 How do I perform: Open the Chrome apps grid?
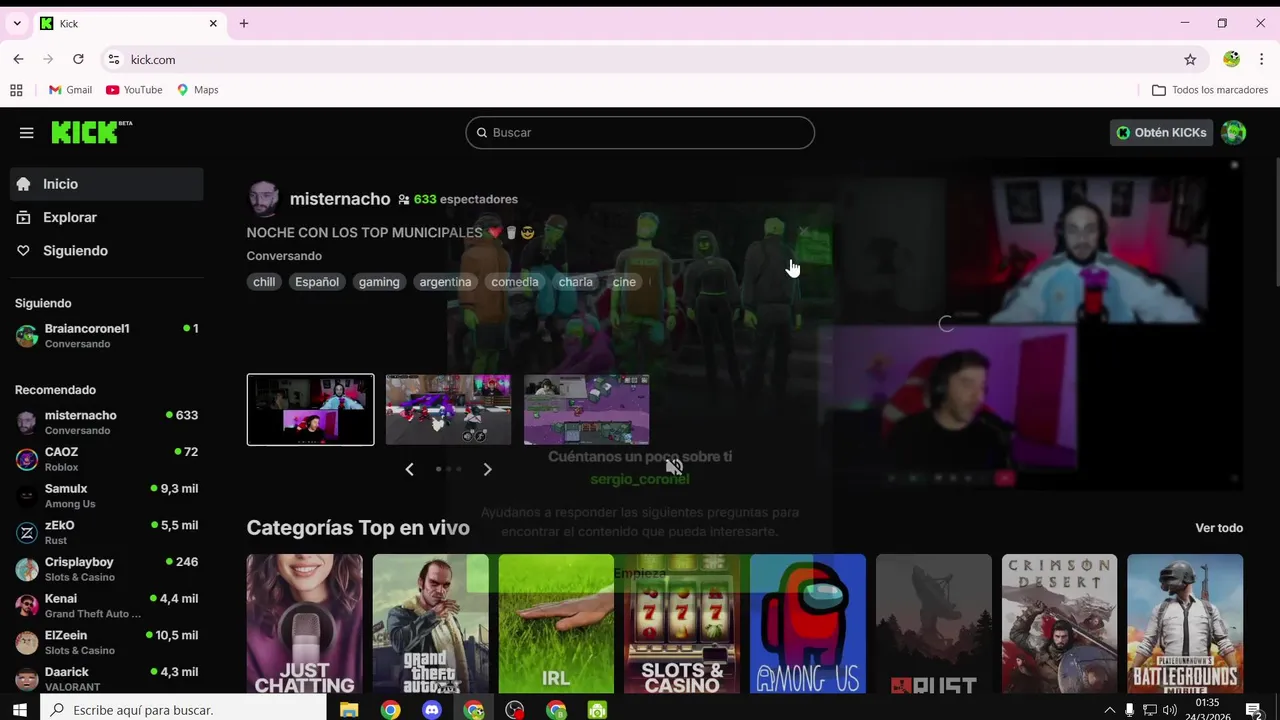click(16, 90)
